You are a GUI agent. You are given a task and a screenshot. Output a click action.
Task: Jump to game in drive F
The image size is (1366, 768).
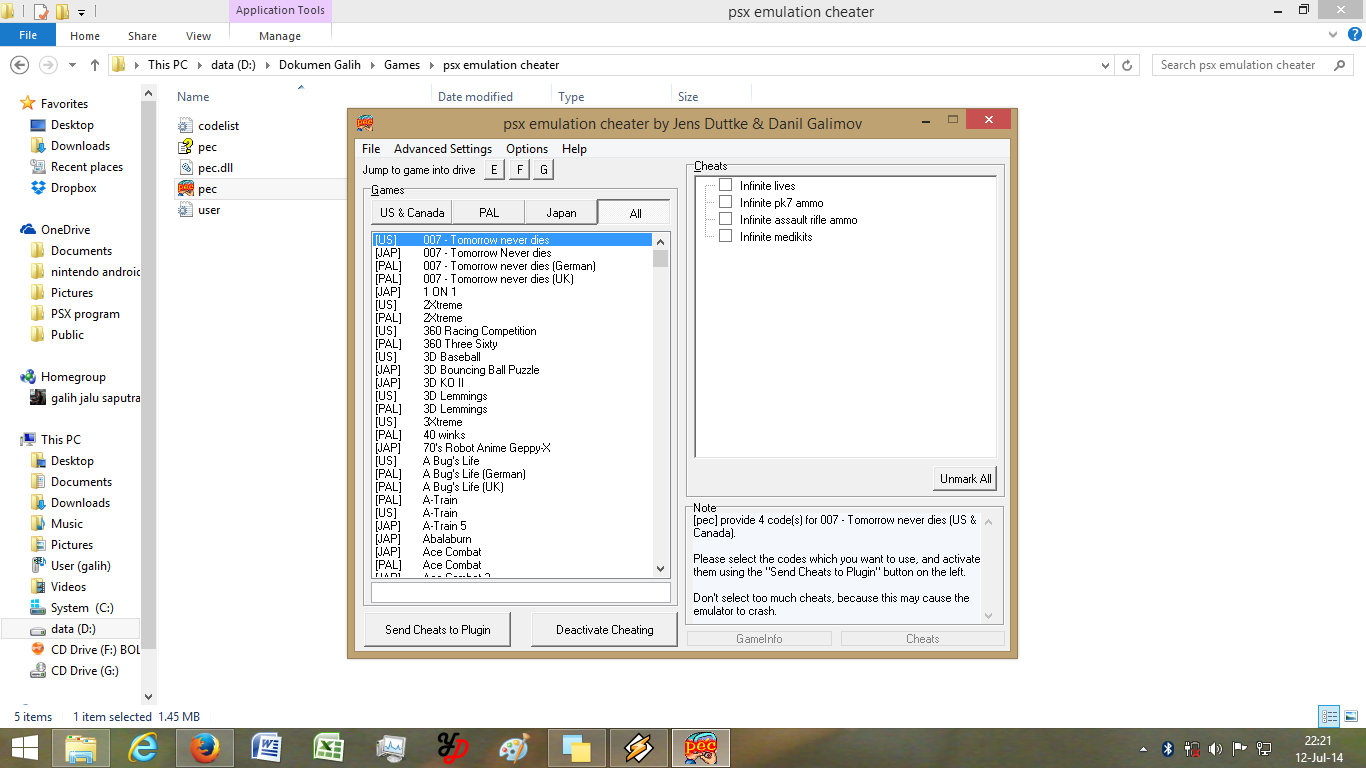tap(519, 170)
